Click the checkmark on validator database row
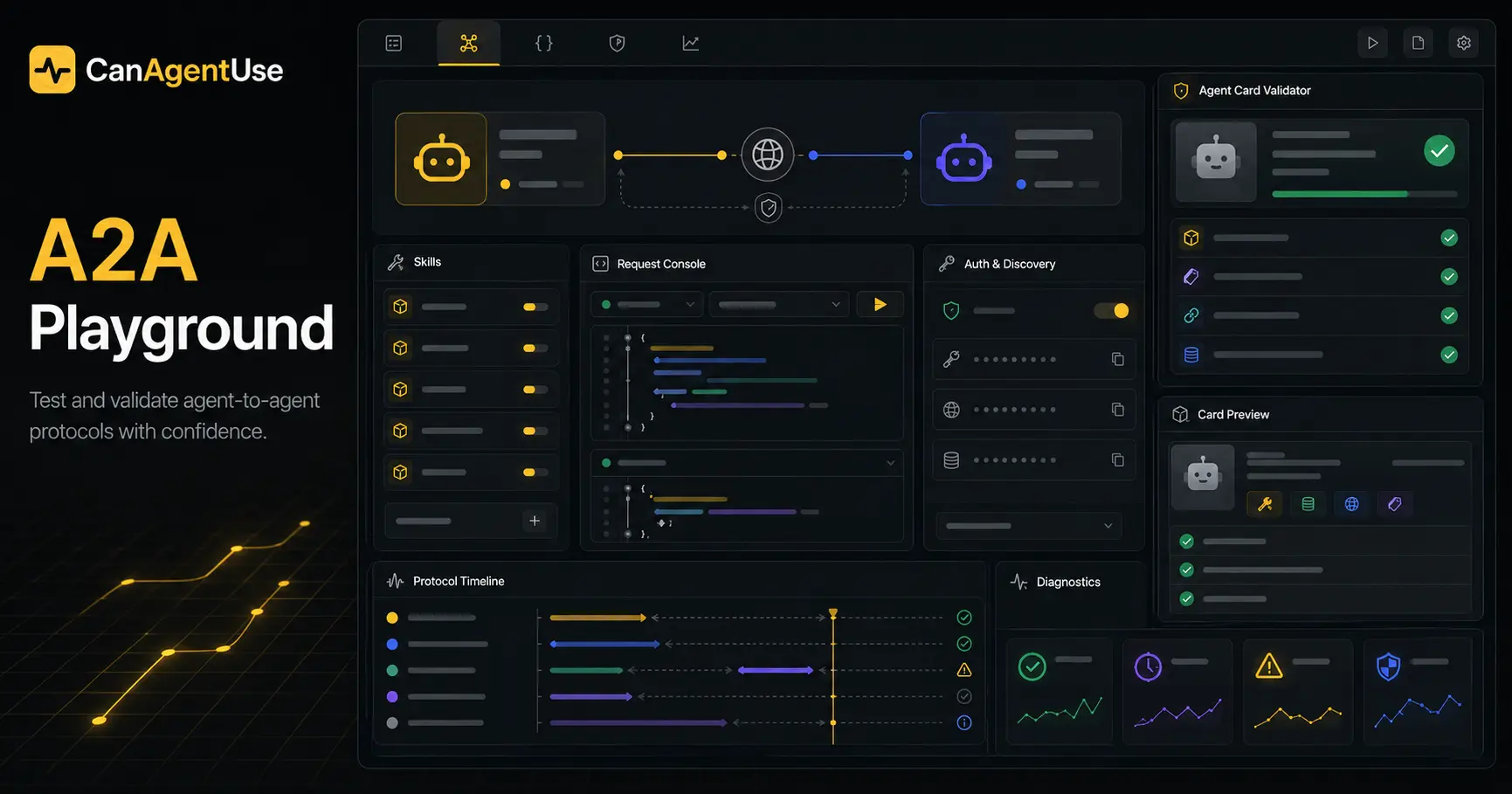 [1449, 355]
